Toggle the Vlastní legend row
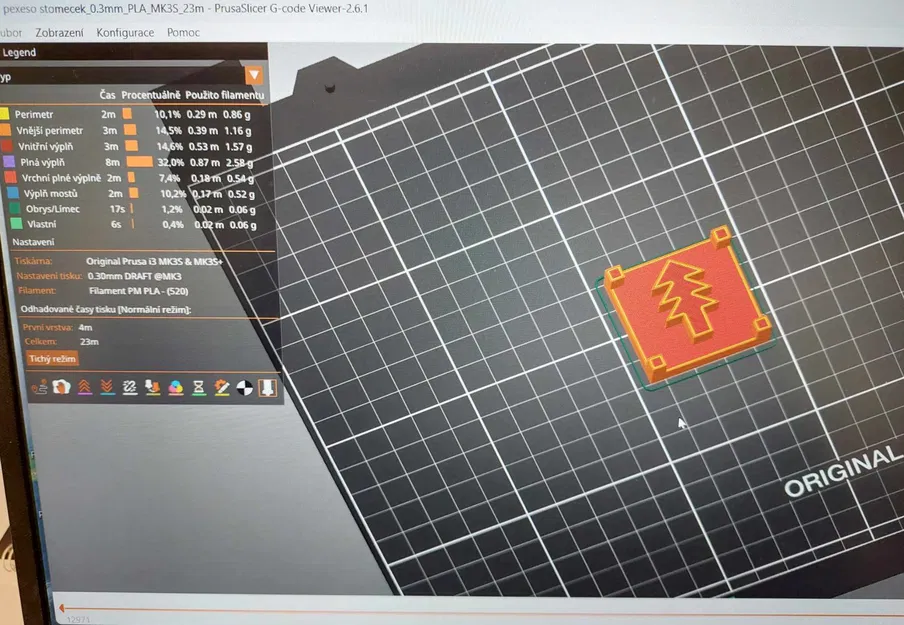The image size is (904, 625). [x=134, y=224]
